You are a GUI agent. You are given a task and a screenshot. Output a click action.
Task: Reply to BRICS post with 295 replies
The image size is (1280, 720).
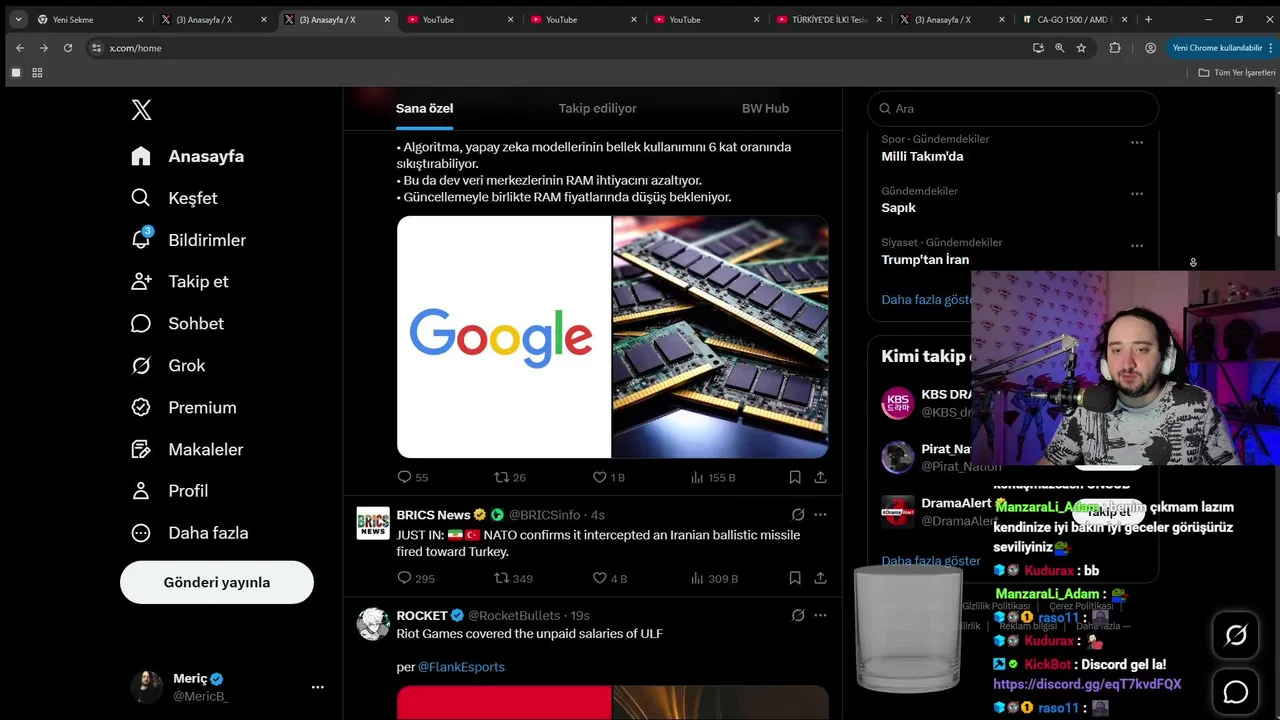coord(416,578)
